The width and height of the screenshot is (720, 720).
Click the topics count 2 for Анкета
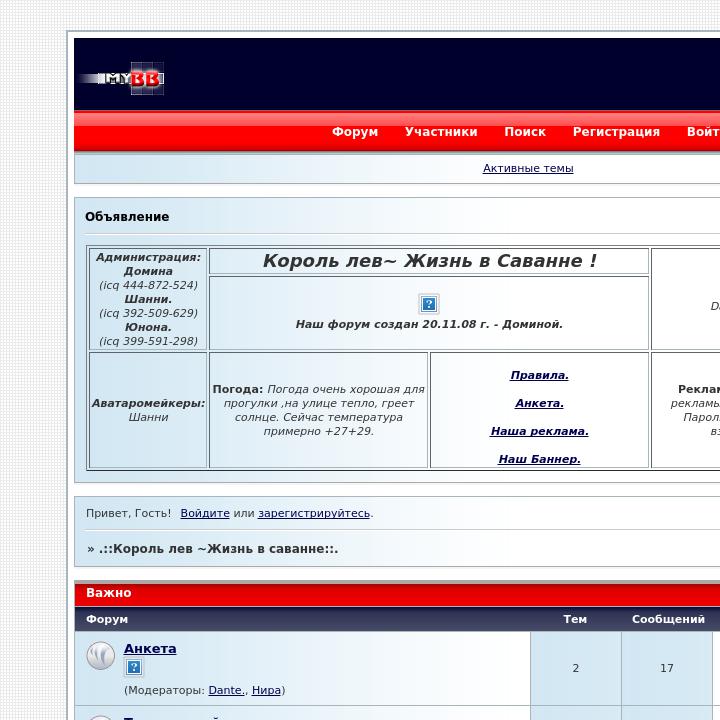(576, 668)
